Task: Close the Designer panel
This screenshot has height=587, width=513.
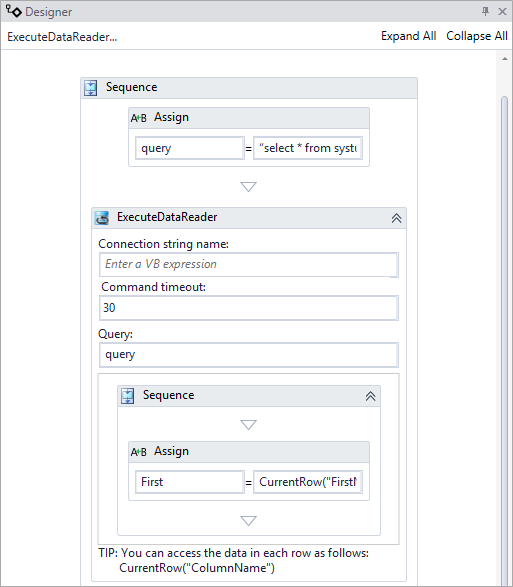Action: click(x=502, y=12)
